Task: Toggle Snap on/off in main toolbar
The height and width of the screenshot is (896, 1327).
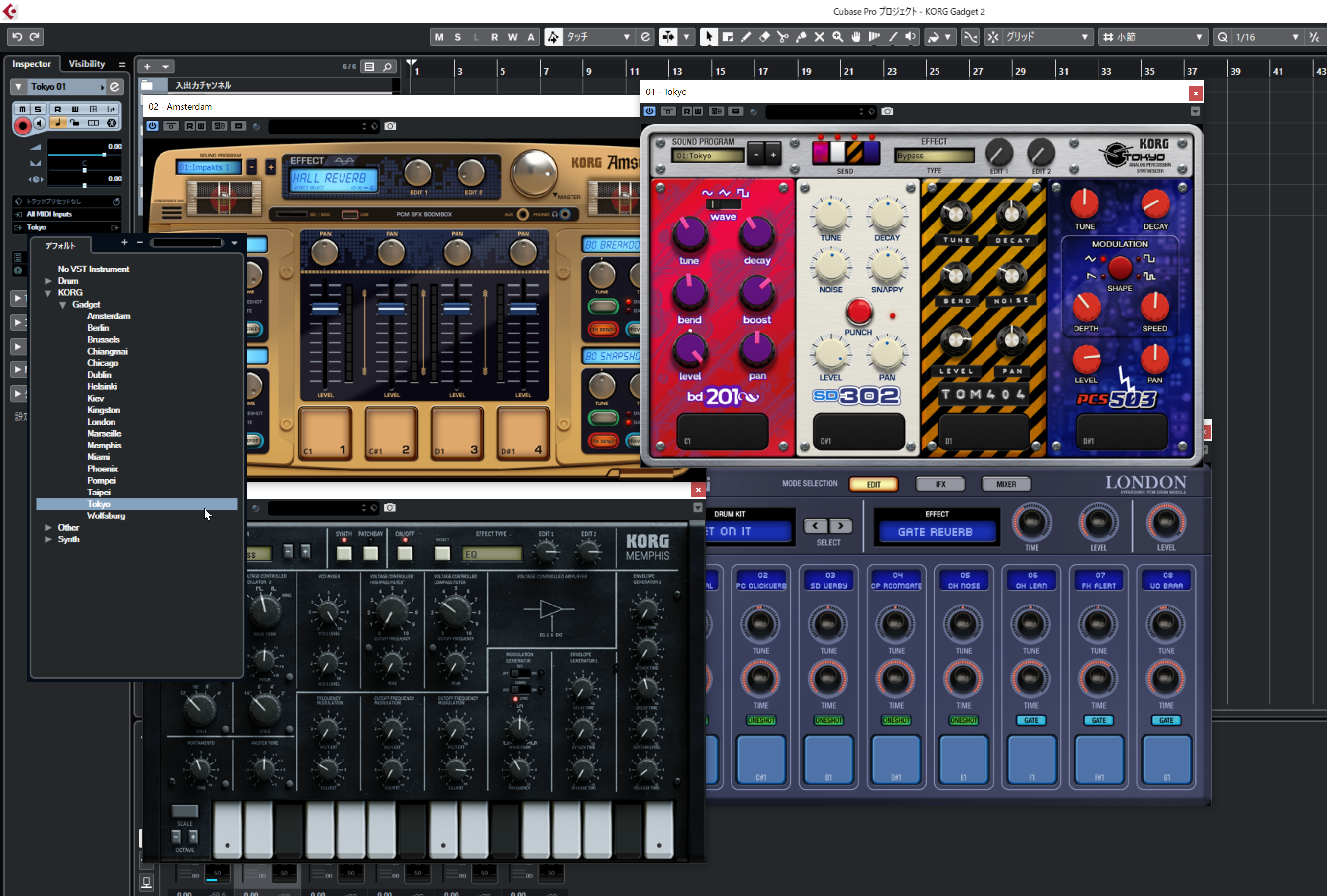Action: tap(993, 37)
